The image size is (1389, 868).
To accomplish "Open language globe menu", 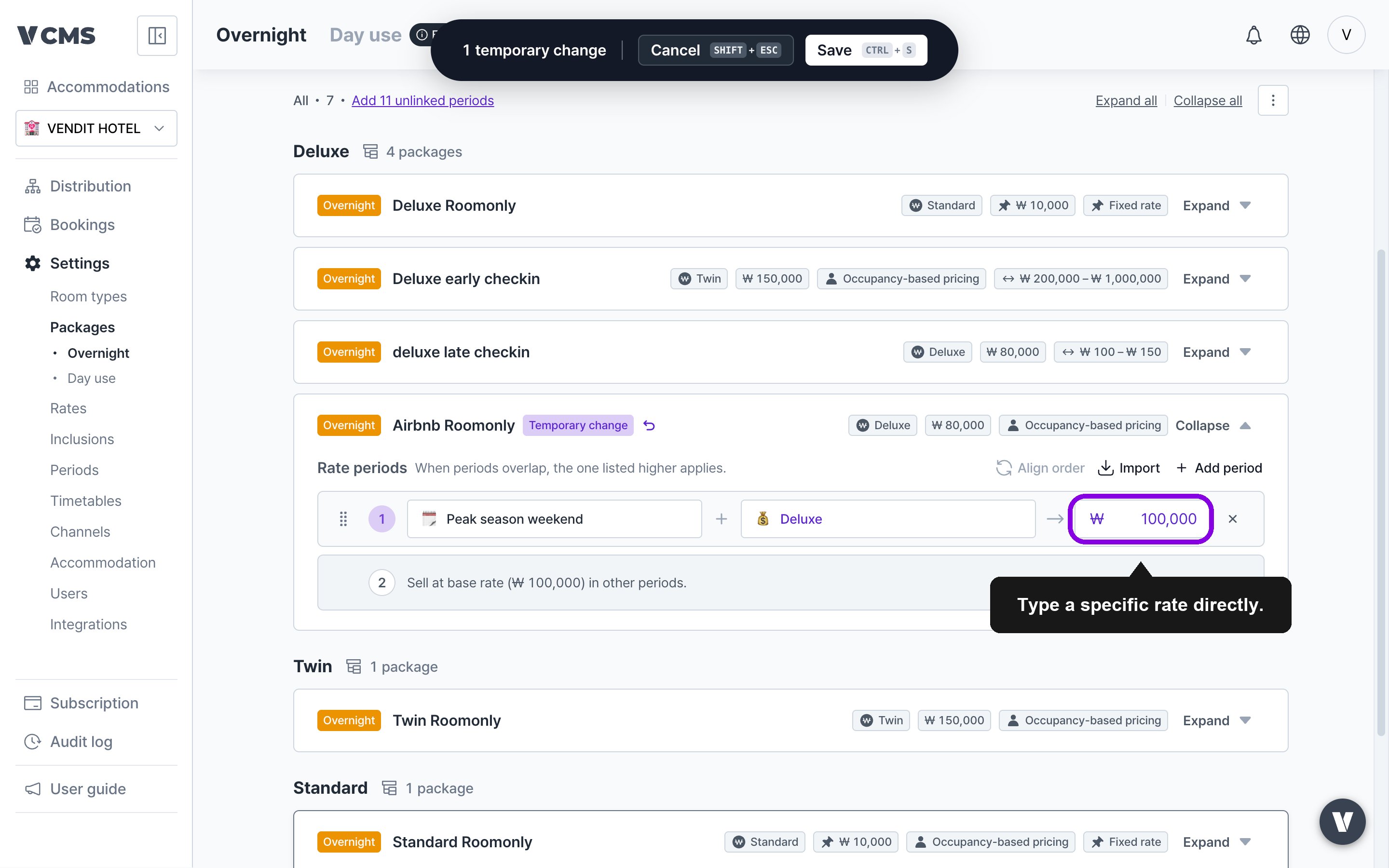I will (x=1299, y=35).
